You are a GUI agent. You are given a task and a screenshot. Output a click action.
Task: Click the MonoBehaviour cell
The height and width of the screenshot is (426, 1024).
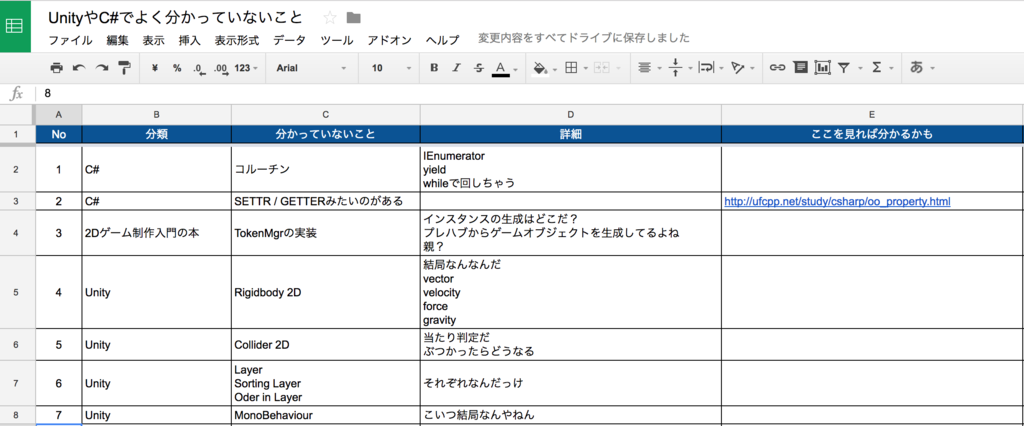(326, 415)
